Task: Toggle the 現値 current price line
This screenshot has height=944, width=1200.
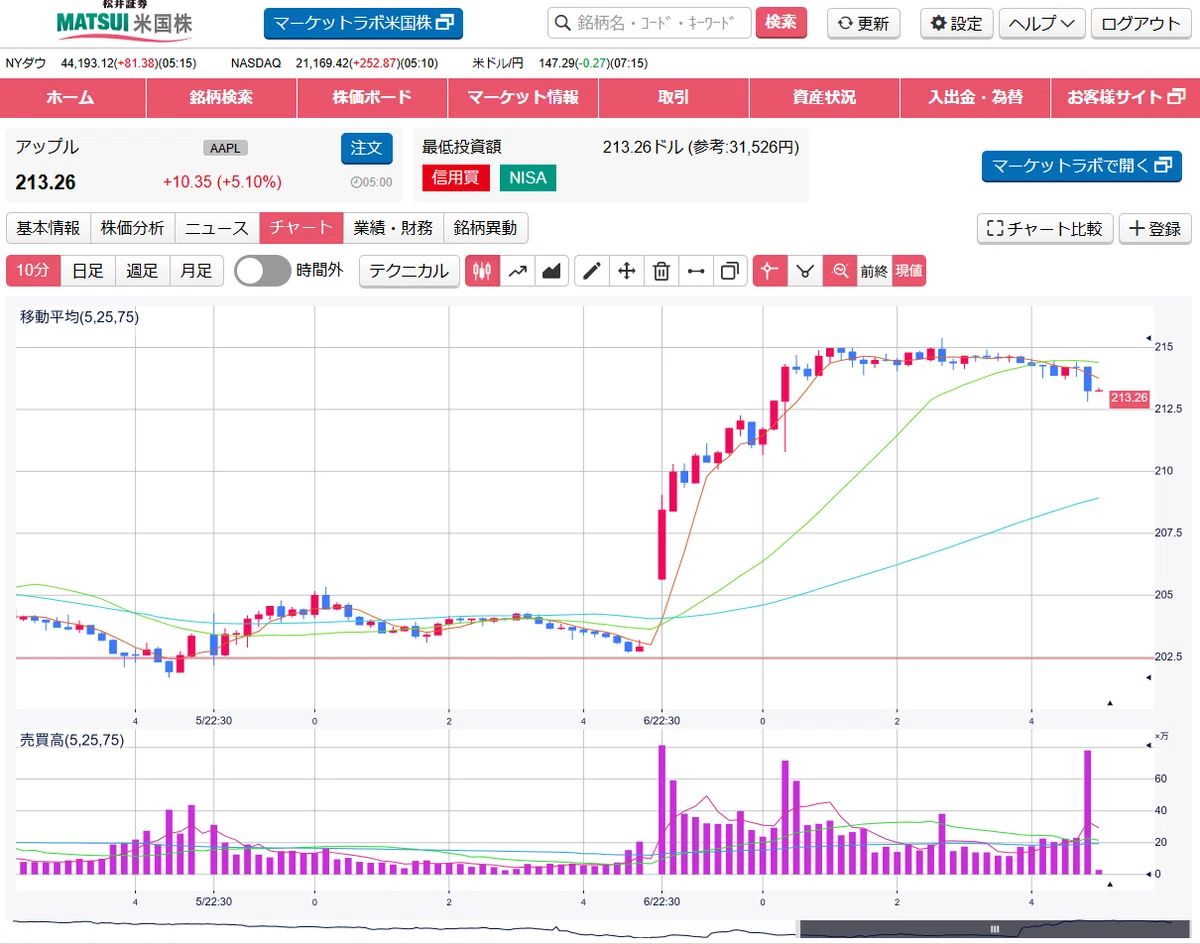Action: pyautogui.click(x=909, y=271)
